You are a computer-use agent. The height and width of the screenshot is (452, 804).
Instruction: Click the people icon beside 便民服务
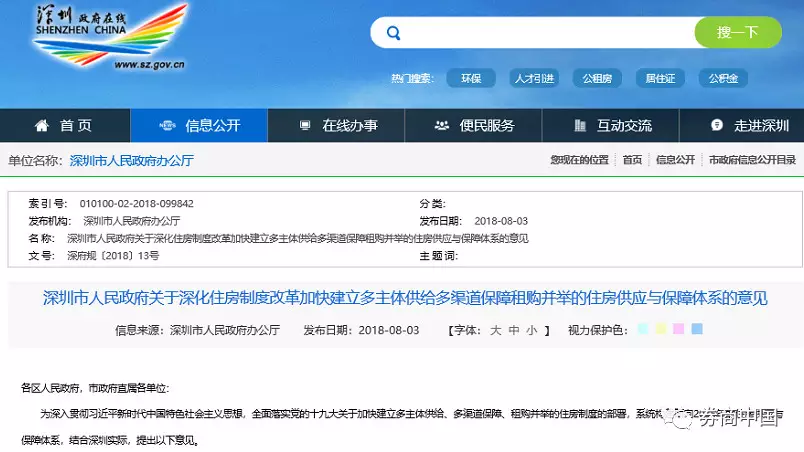(x=441, y=125)
